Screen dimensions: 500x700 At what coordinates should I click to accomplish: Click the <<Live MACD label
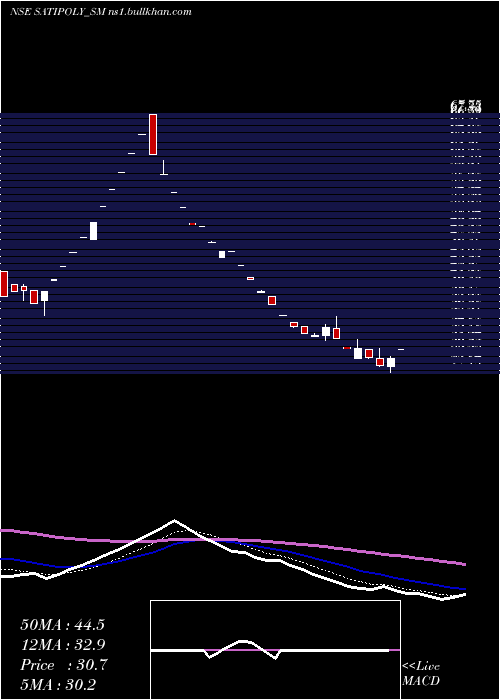pos(421,673)
